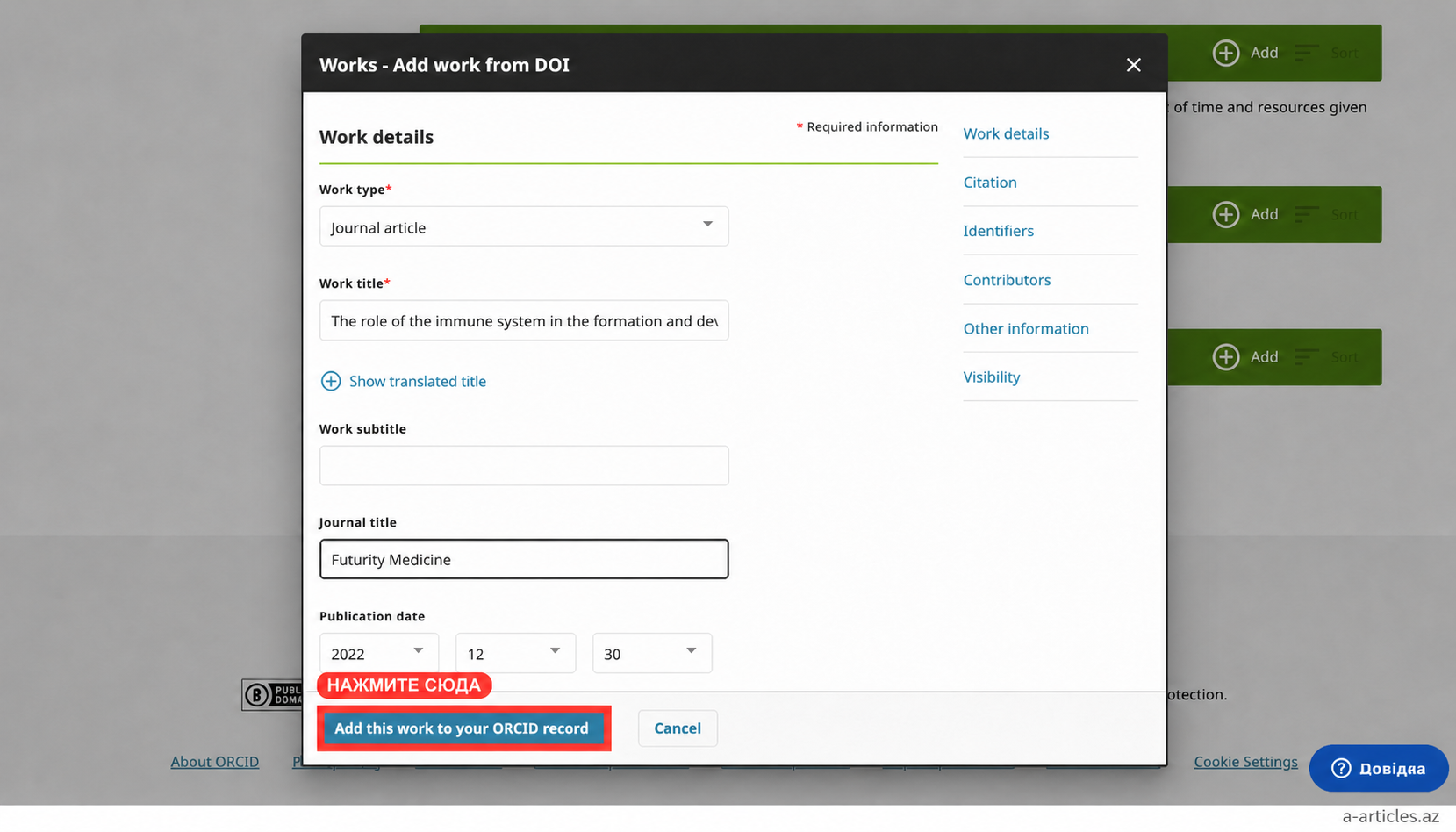Click the empty Work subtitle field

[524, 465]
